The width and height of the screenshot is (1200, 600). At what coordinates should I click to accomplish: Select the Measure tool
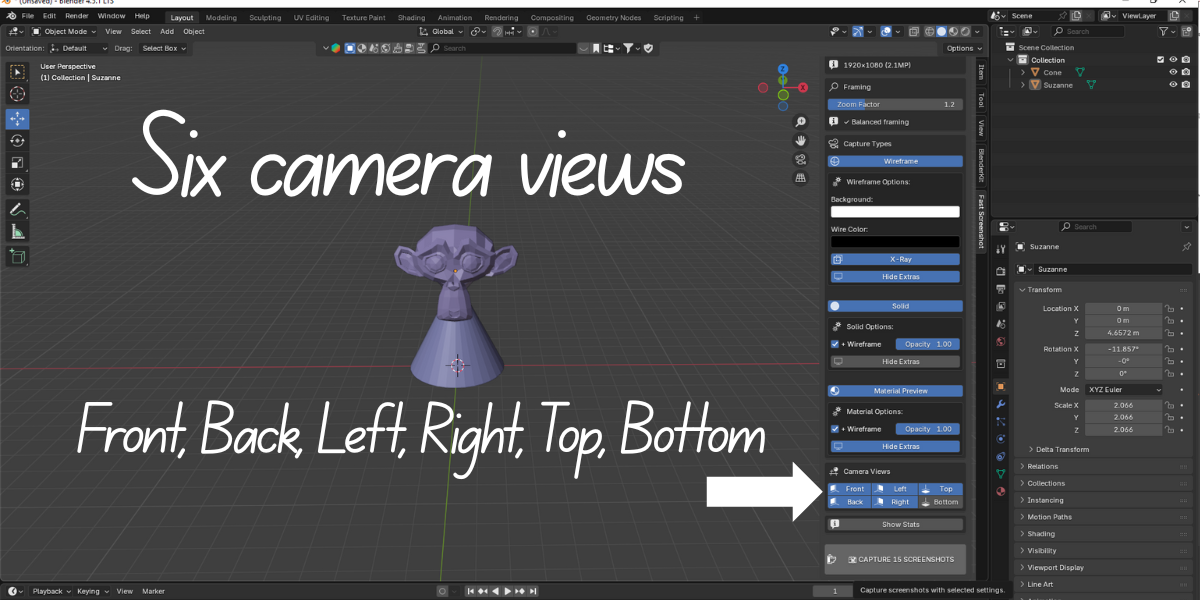click(x=18, y=232)
